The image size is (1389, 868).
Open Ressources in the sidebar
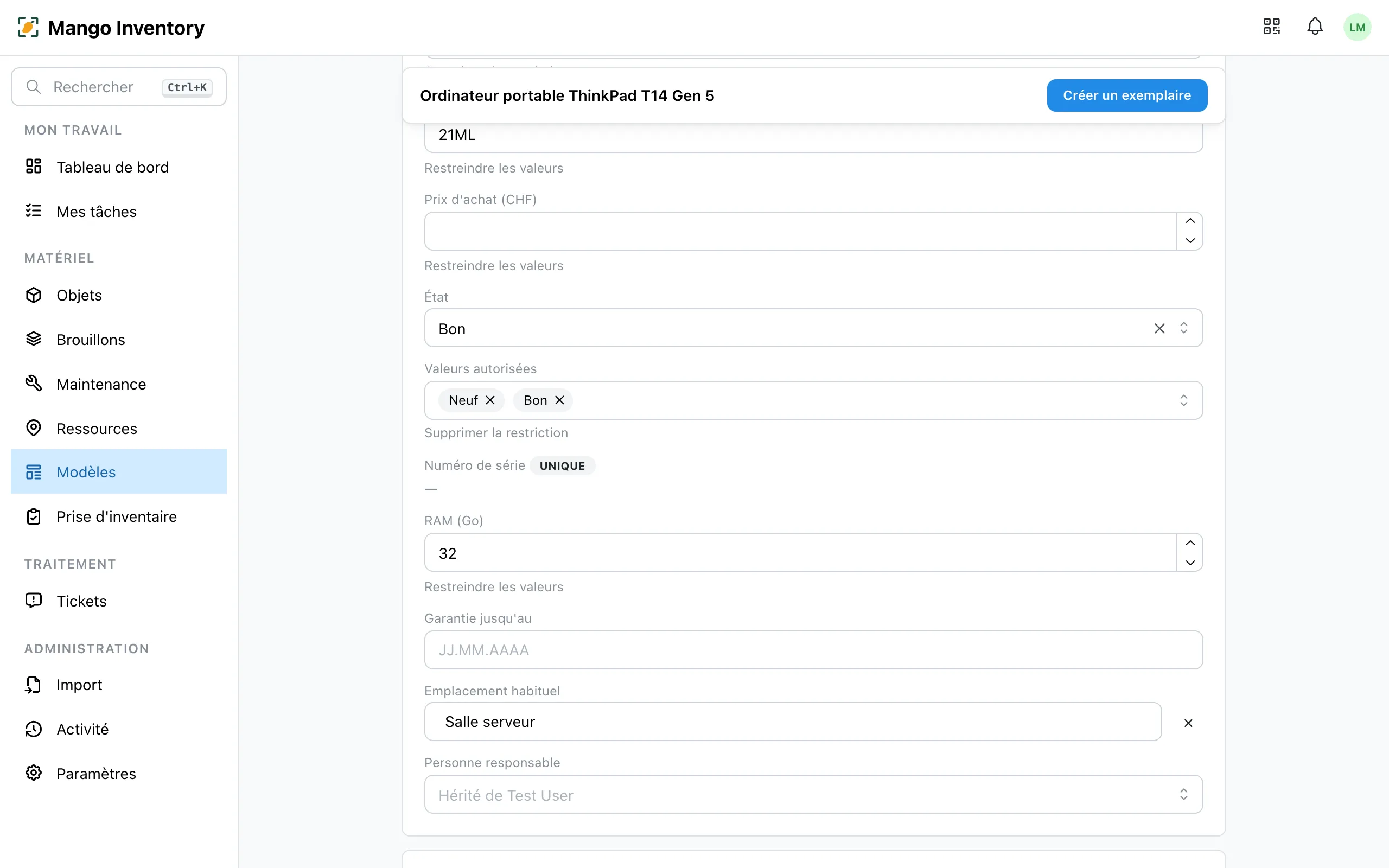coord(119,429)
